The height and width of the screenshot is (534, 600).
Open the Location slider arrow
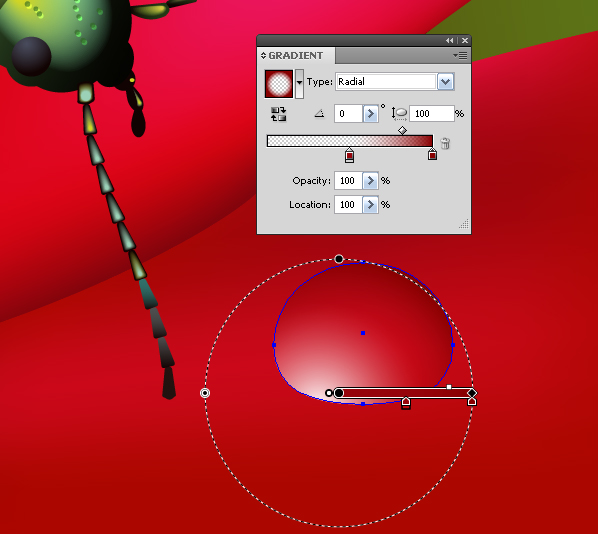(370, 205)
